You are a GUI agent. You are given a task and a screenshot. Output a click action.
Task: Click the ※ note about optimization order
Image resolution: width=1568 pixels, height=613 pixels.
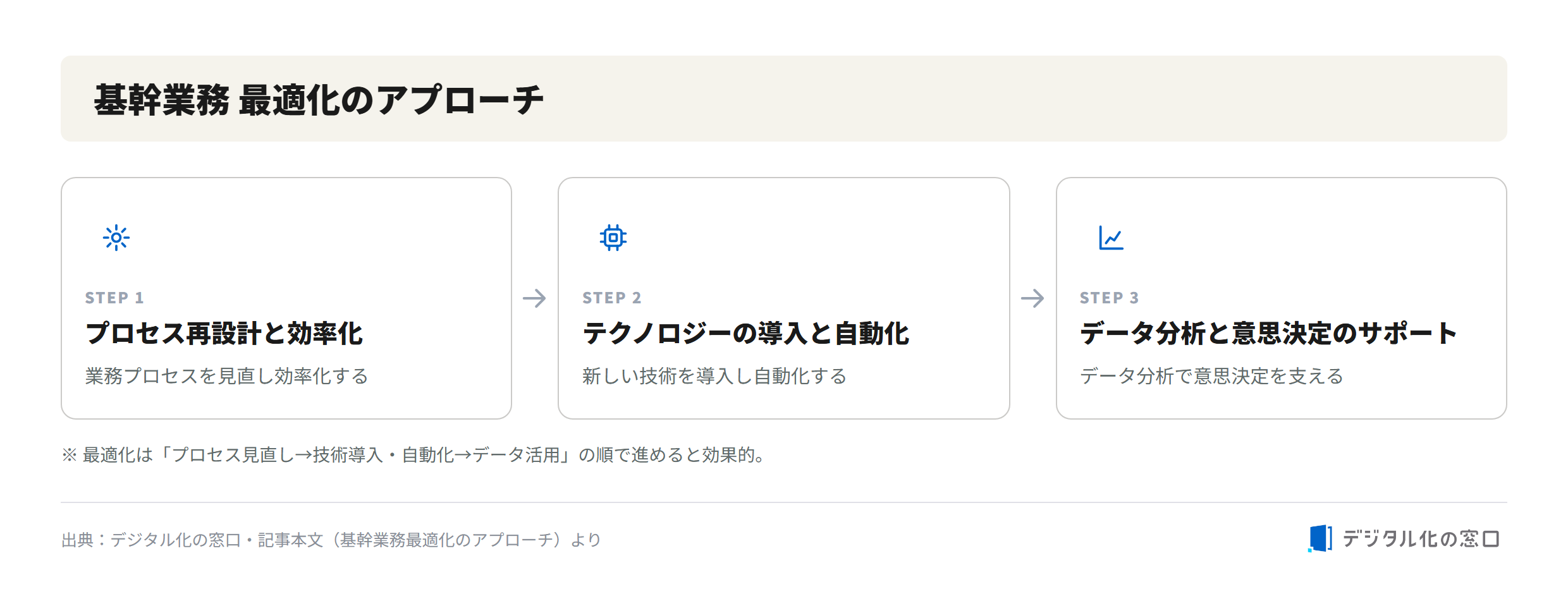click(414, 454)
